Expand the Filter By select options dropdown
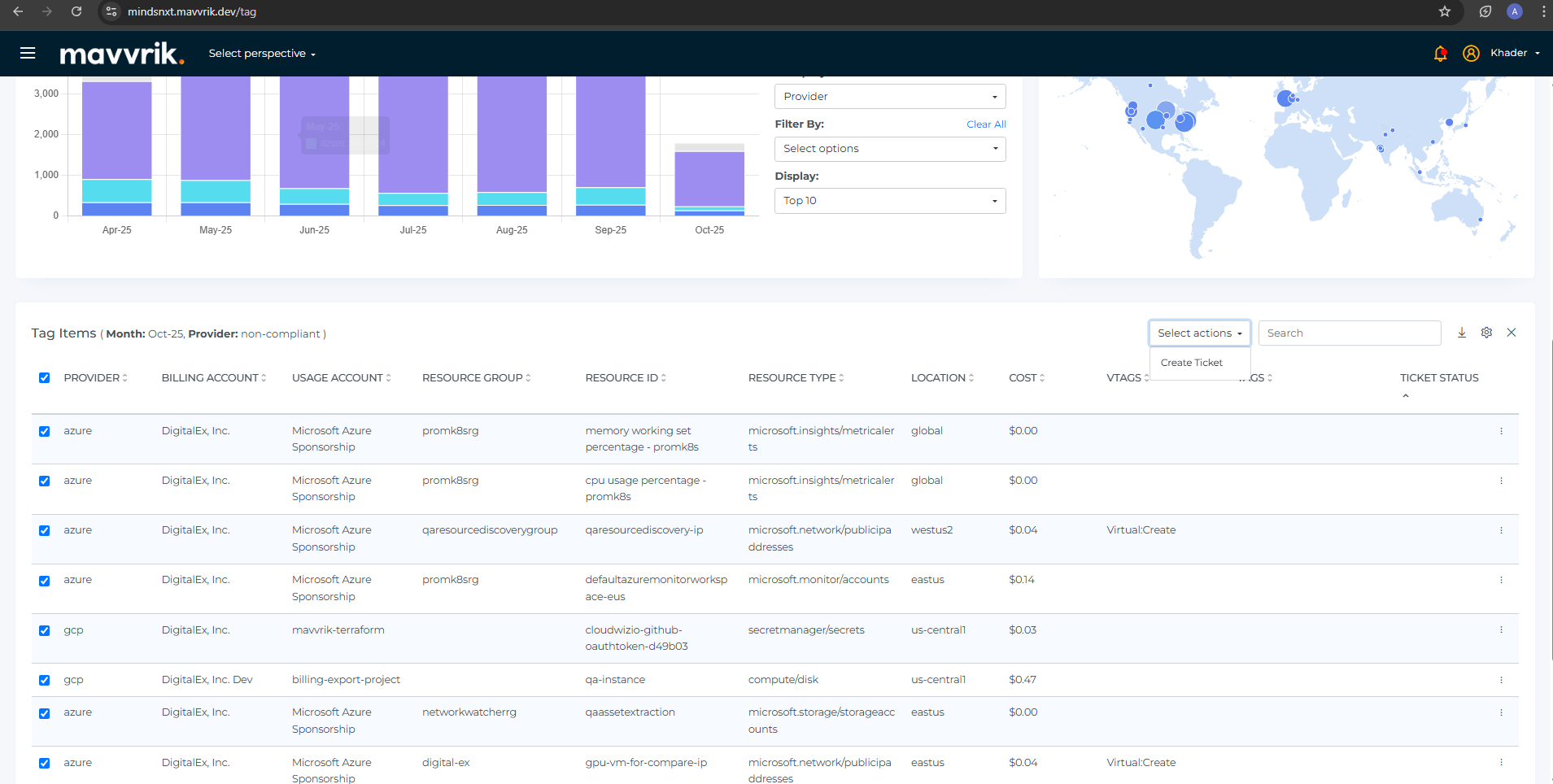The width and height of the screenshot is (1553, 784). click(x=890, y=149)
